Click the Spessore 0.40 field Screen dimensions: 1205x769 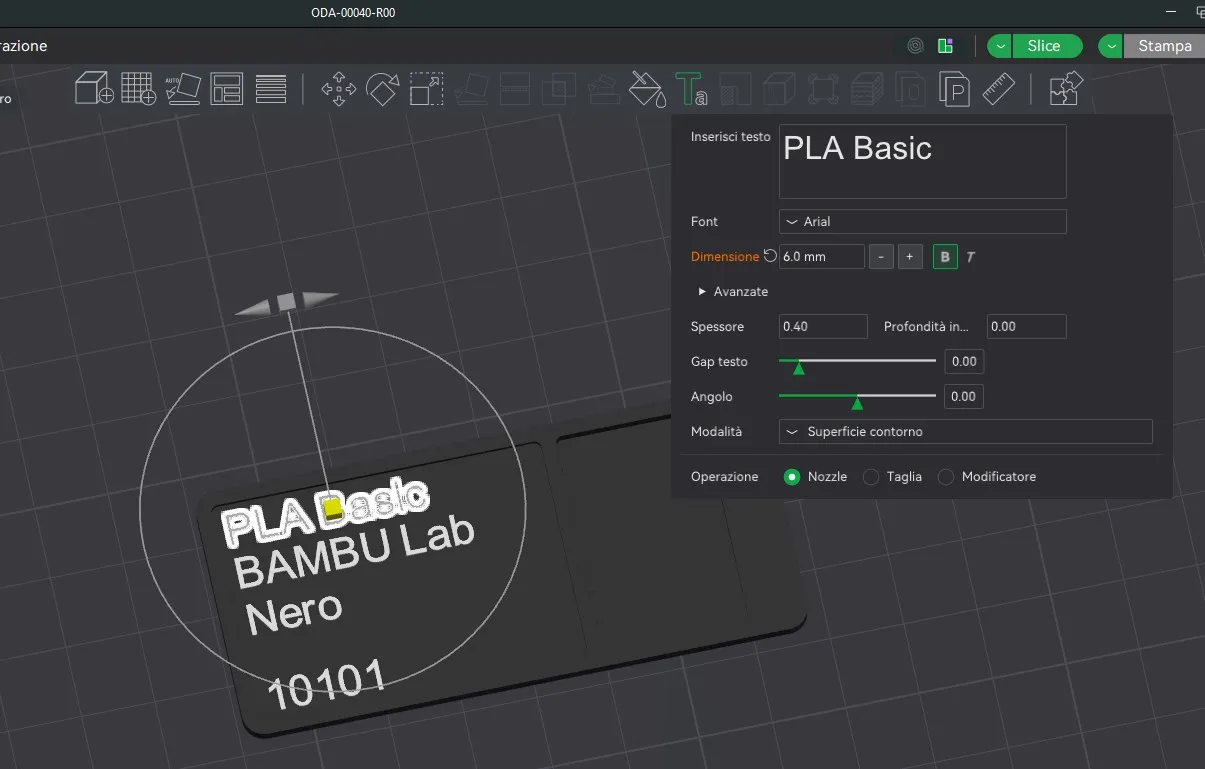tap(823, 326)
